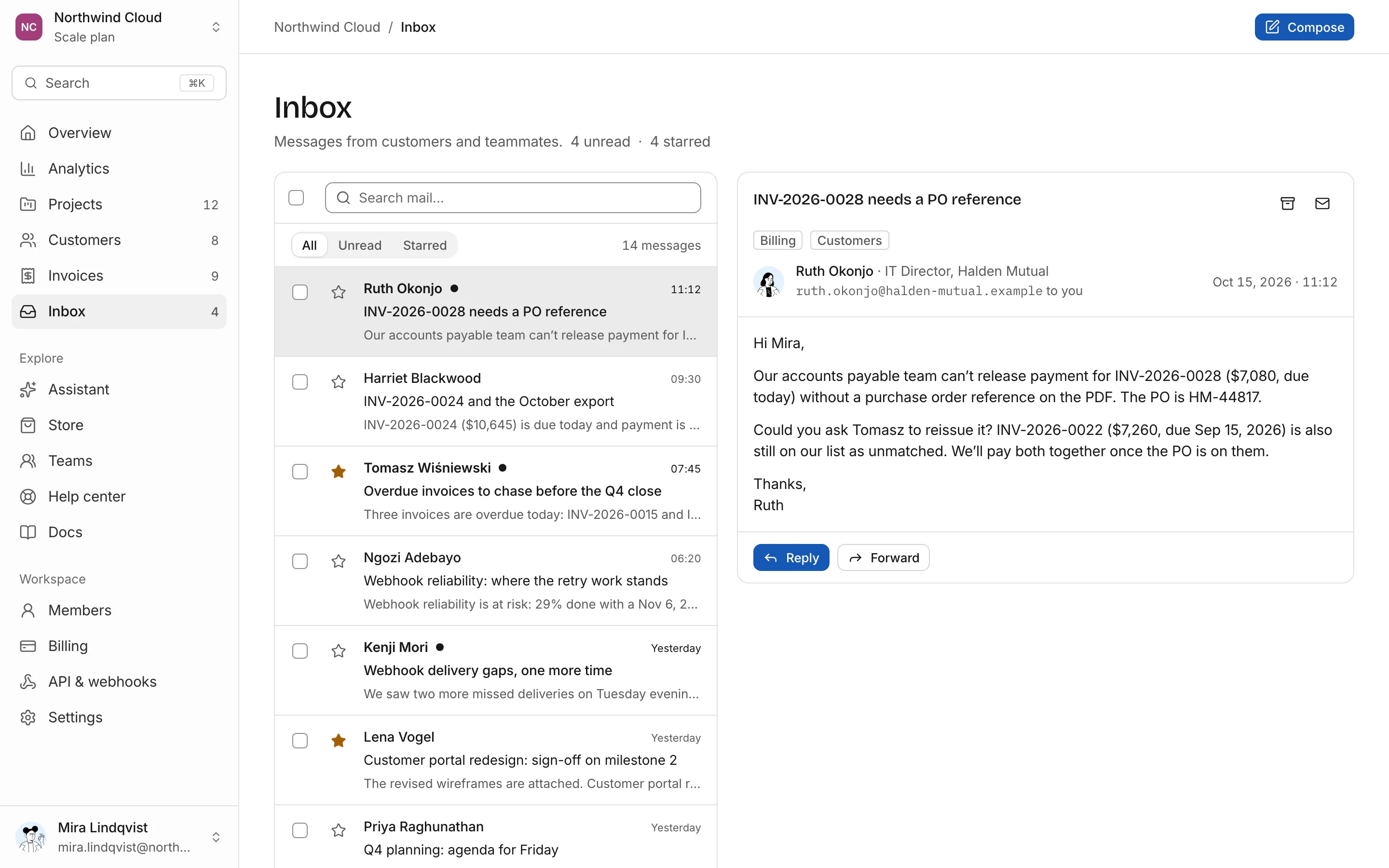Image resolution: width=1389 pixels, height=868 pixels.
Task: Mark message unread with envelope icon
Action: [1322, 203]
